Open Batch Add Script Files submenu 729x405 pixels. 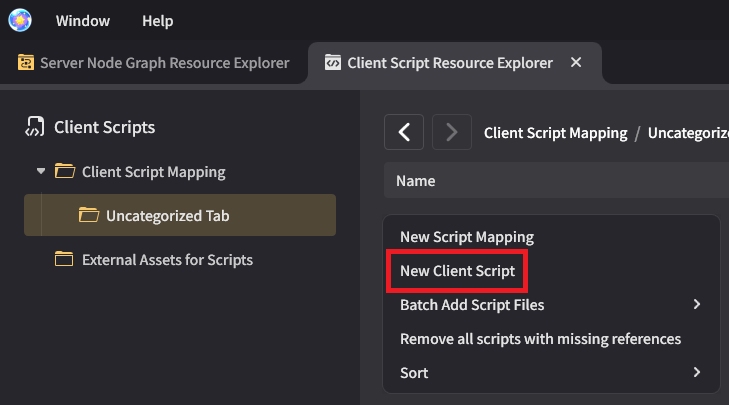tap(551, 305)
